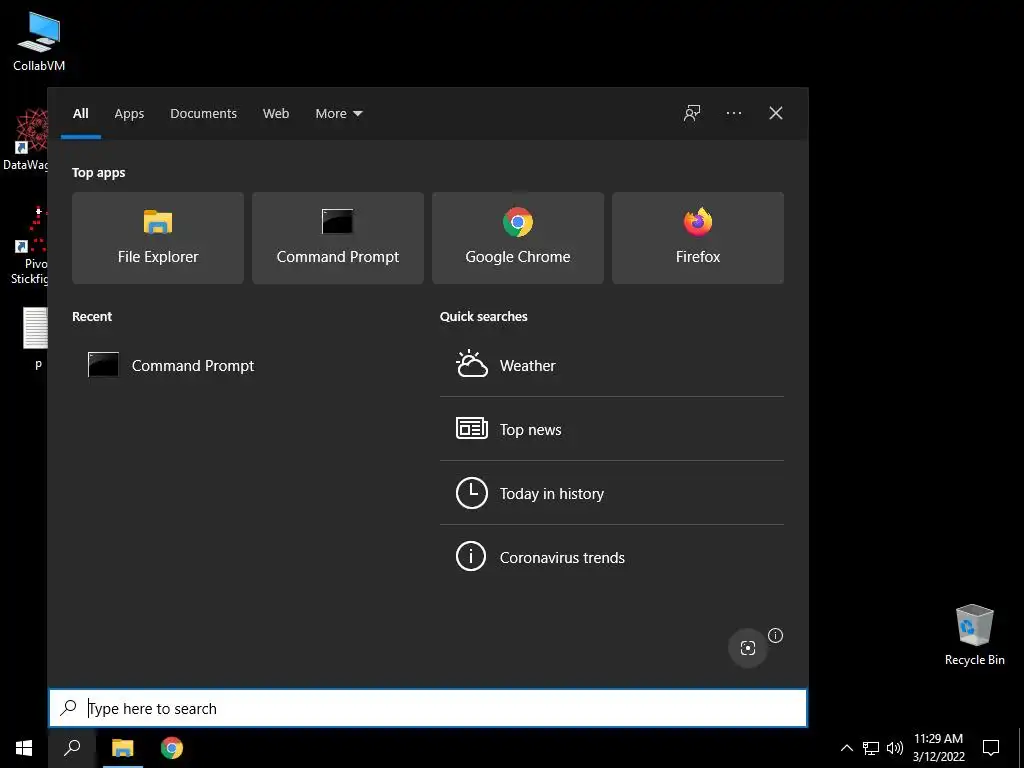This screenshot has height=768, width=1024.
Task: Select the Pivot Stickfigure desktop shortcut
Action: click(30, 246)
